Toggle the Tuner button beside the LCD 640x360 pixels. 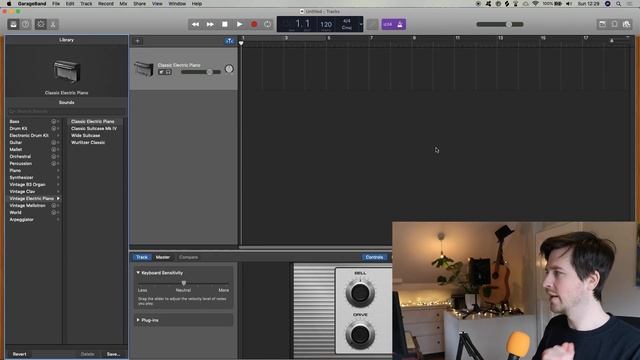click(372, 24)
